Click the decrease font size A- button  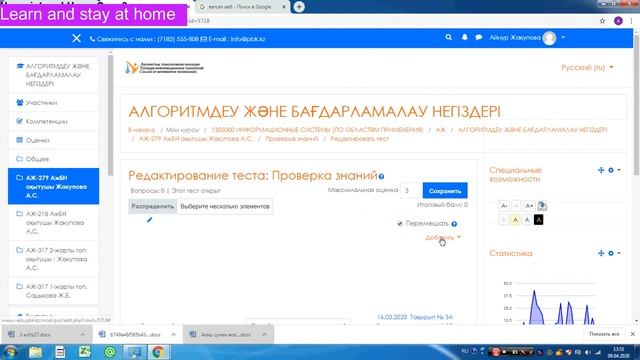[504, 206]
